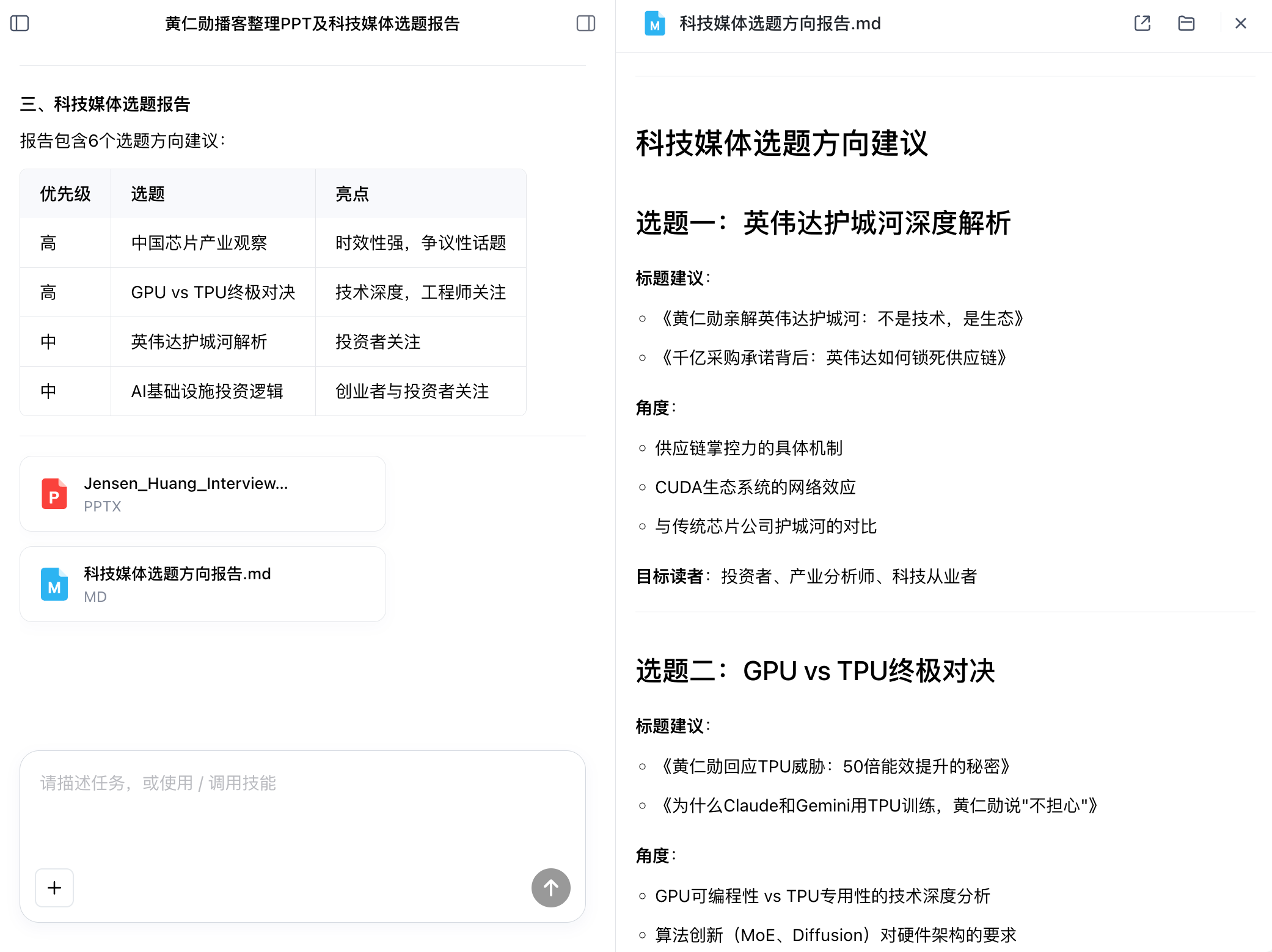
Task: Click the open-folder icon in preview header
Action: coord(1186,23)
